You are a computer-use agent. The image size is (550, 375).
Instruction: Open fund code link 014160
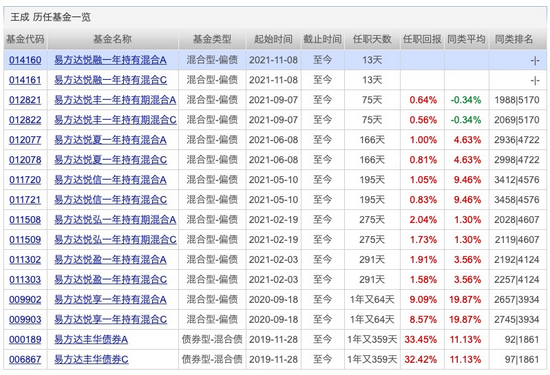[x=25, y=60]
